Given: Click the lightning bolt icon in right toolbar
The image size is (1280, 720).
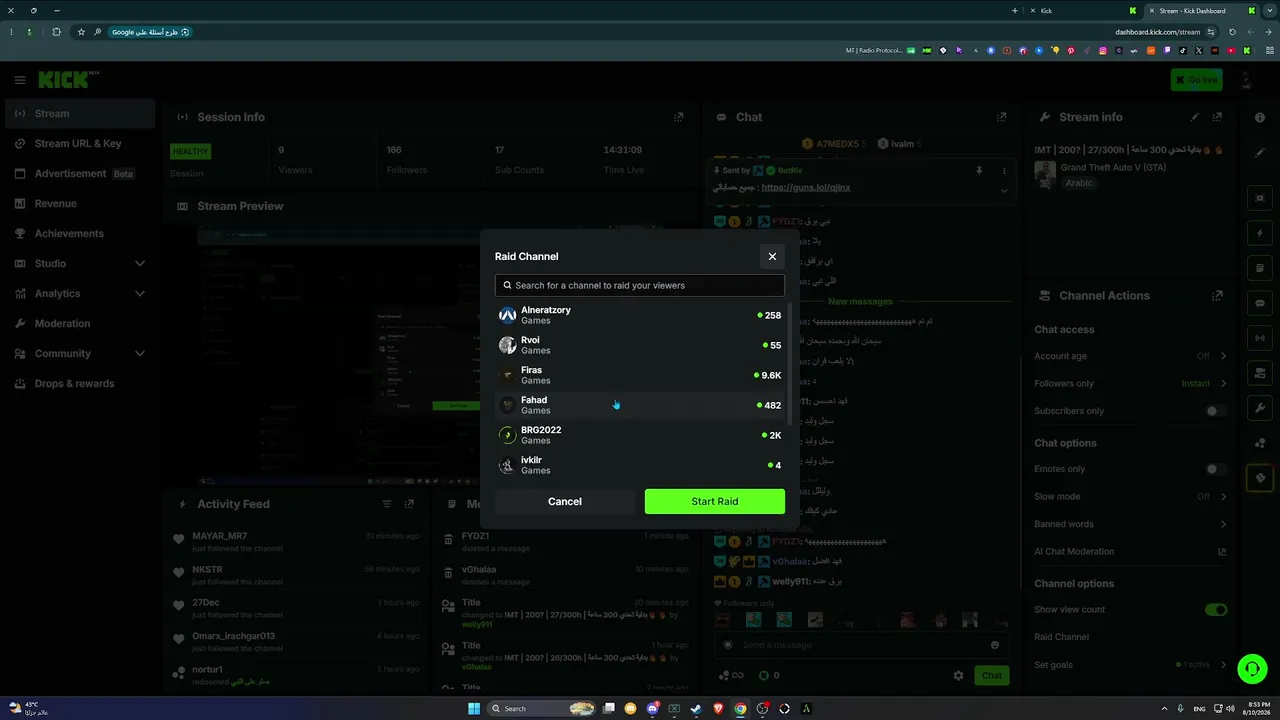Looking at the screenshot, I should point(1260,234).
